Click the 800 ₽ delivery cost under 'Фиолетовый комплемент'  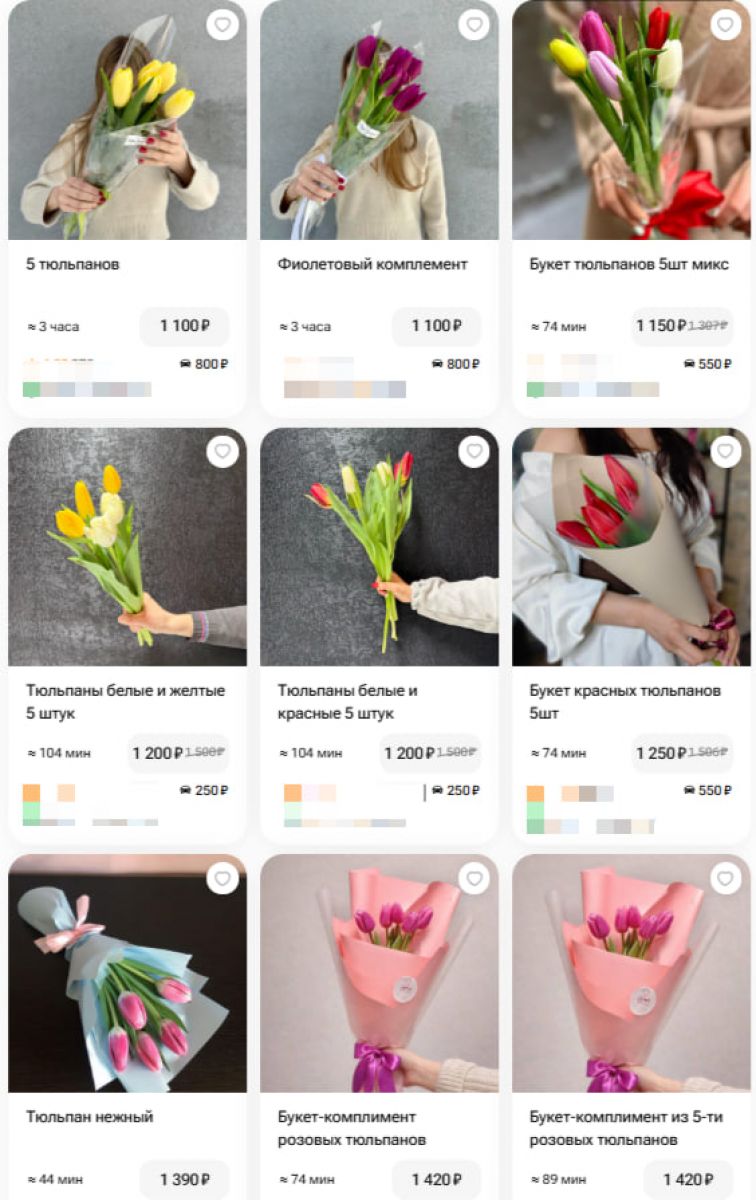click(456, 364)
